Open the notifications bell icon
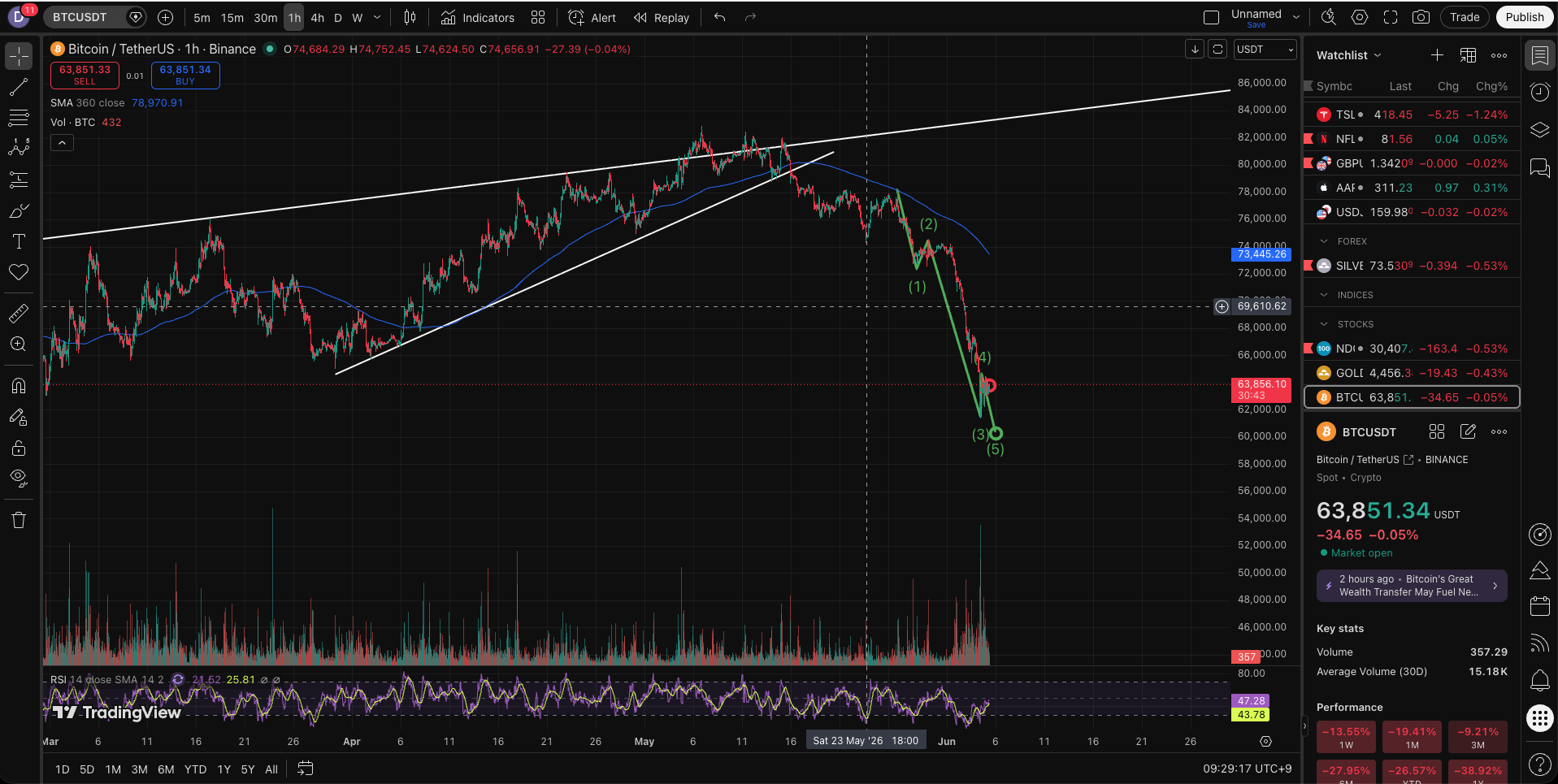 pos(1539,680)
